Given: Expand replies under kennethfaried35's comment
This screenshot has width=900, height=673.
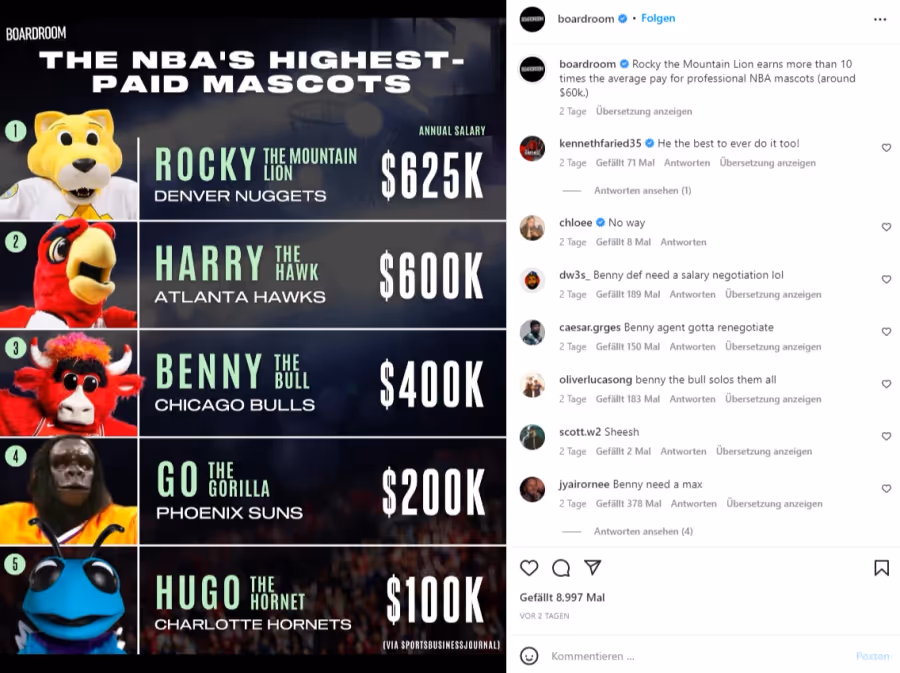Looking at the screenshot, I should (x=642, y=190).
